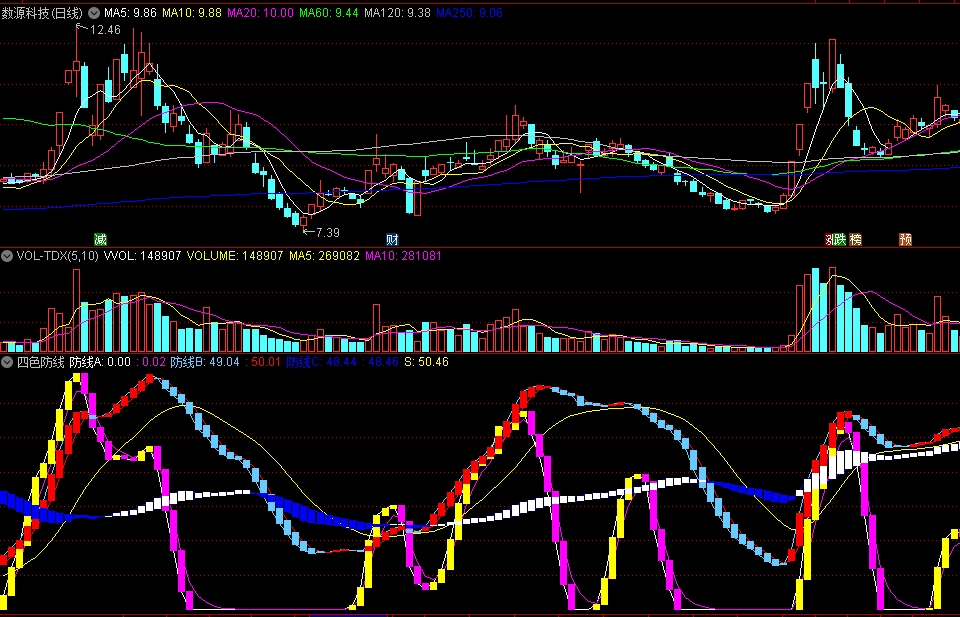Click the VOLUME: 148907 value
The image size is (960, 617).
(x=235, y=256)
